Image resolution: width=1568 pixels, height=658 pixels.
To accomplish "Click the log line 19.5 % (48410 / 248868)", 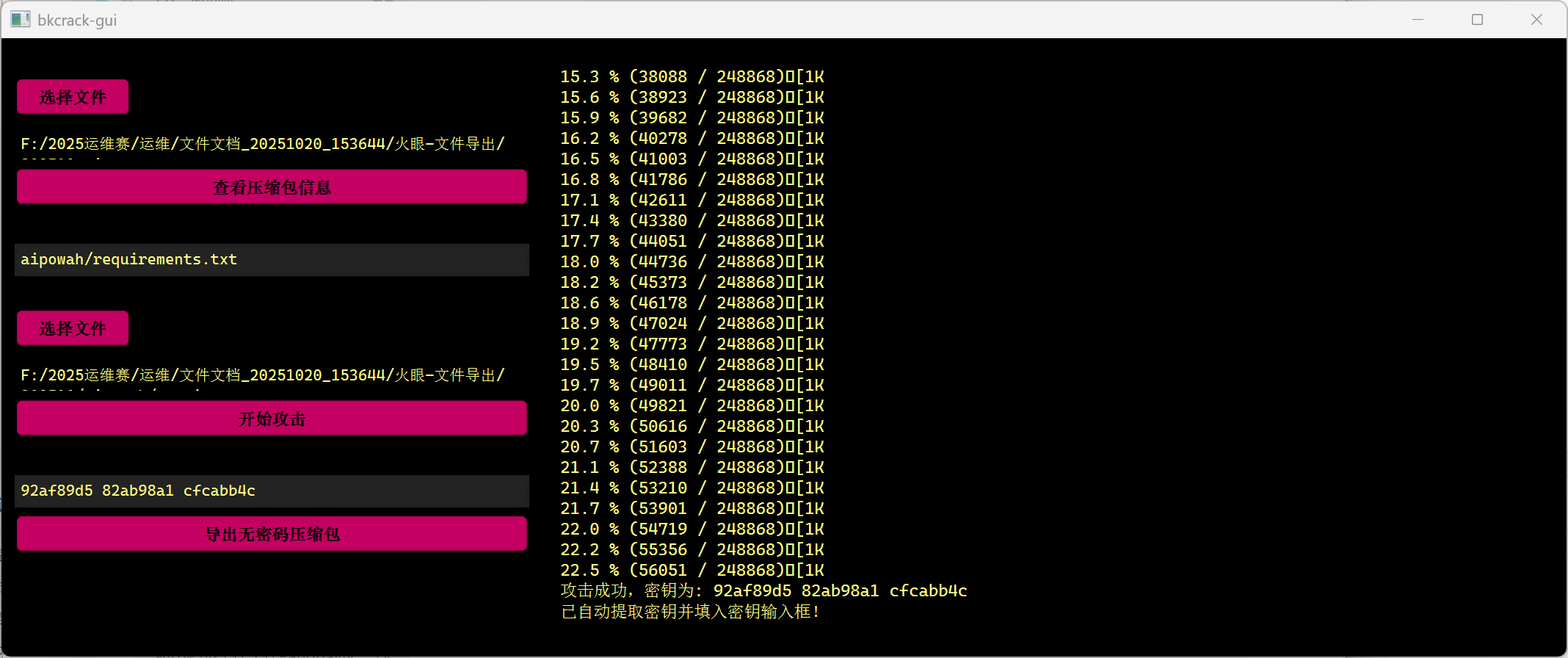I will 692,365.
